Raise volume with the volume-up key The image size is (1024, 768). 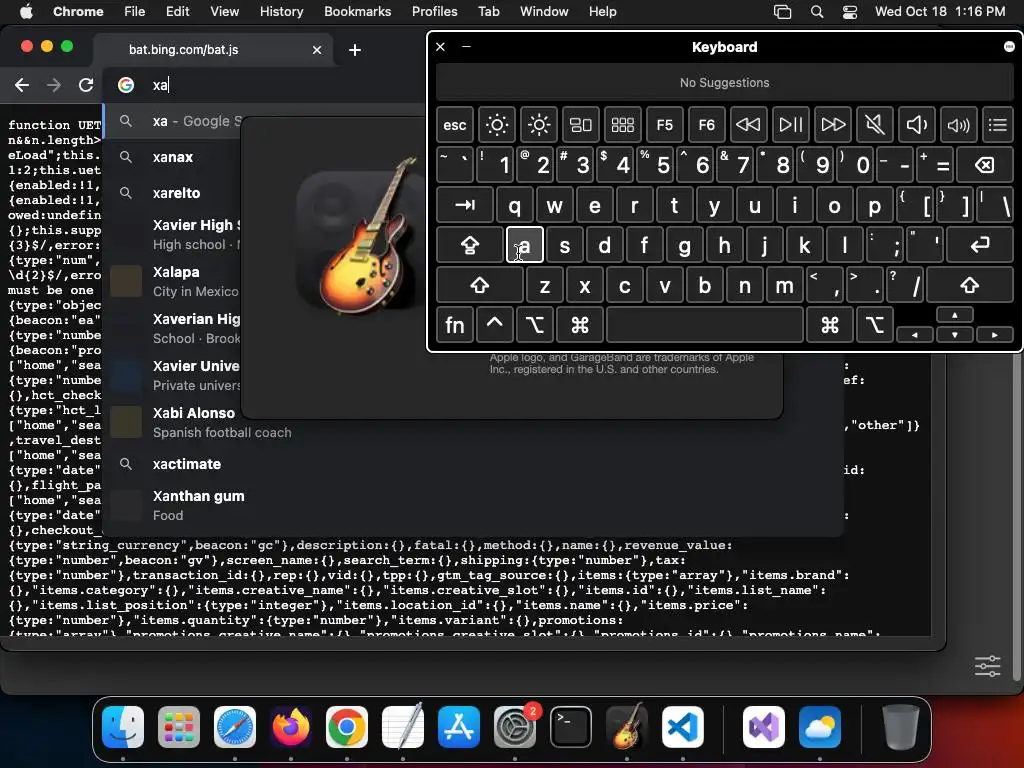959,125
